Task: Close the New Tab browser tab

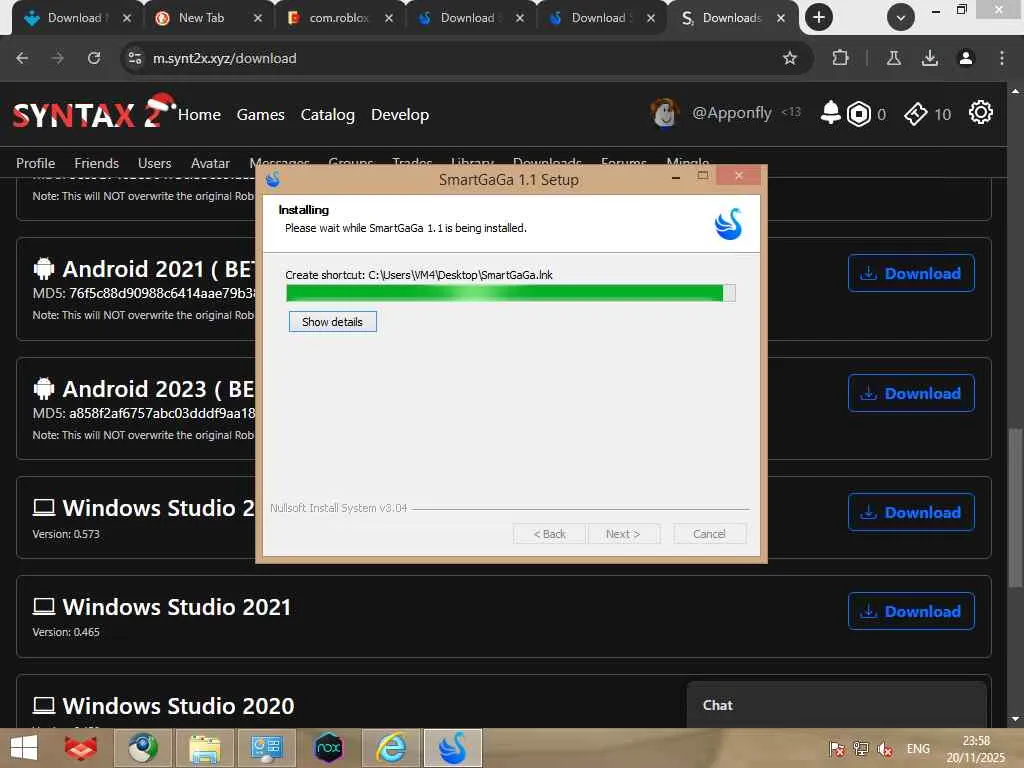Action: tap(257, 18)
